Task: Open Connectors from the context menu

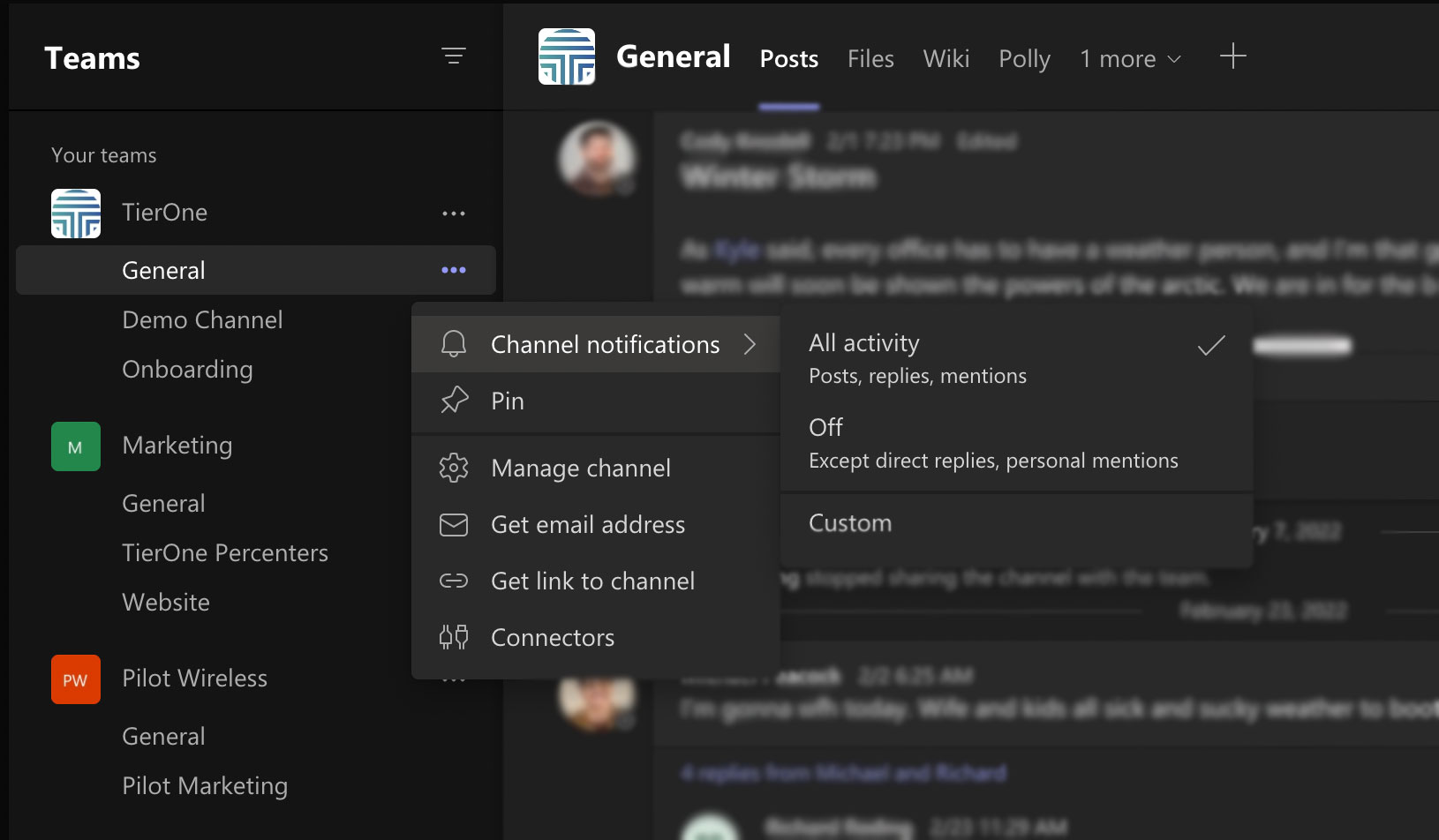Action: click(596, 637)
